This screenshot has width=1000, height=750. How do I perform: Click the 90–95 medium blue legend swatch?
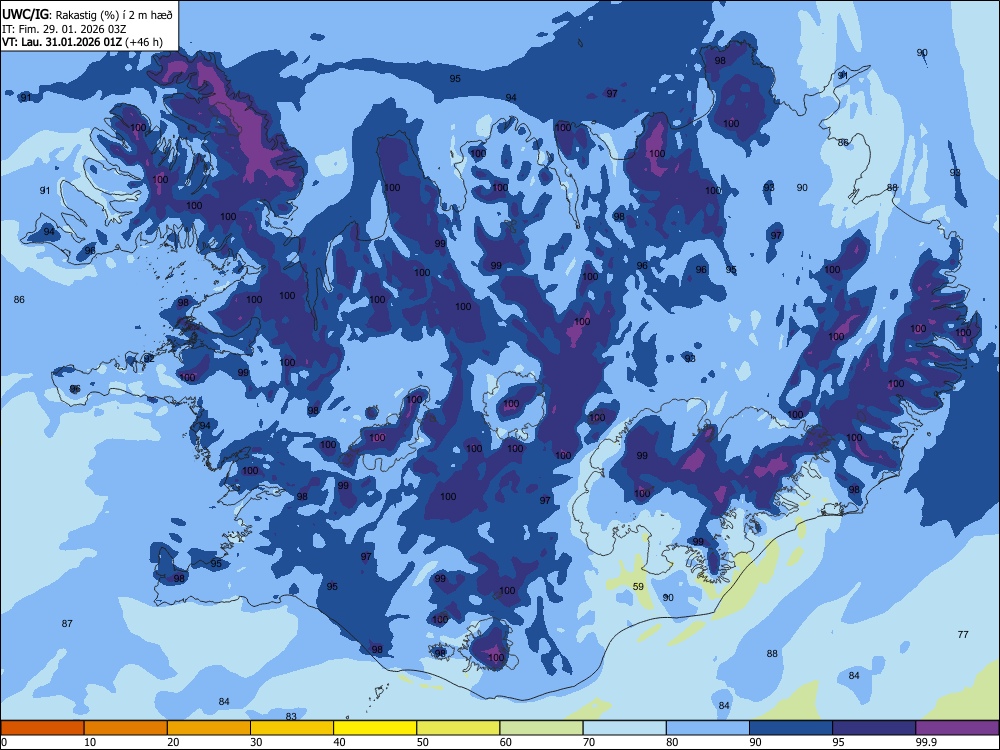[791, 728]
